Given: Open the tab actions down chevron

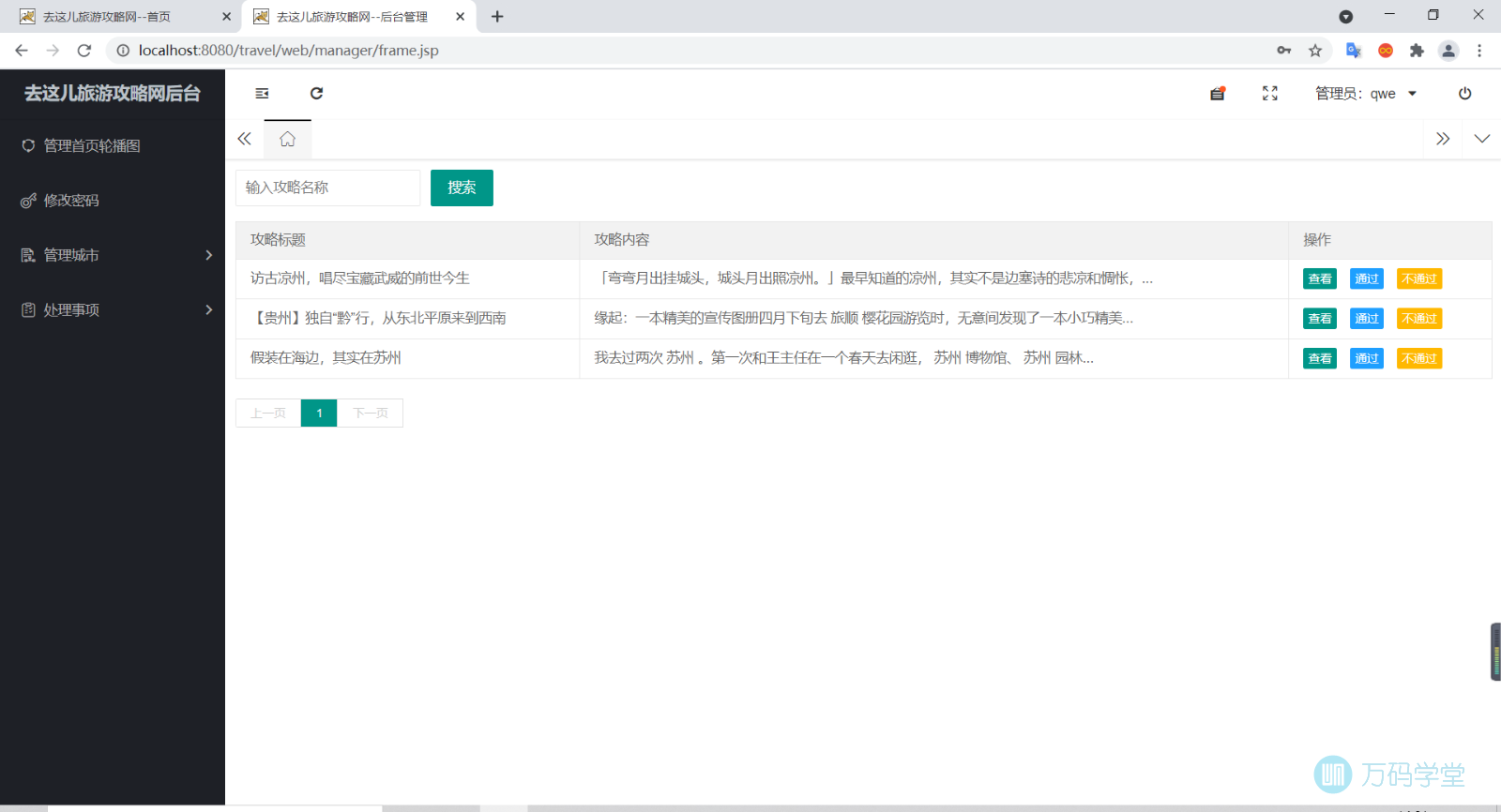Looking at the screenshot, I should [x=1482, y=139].
